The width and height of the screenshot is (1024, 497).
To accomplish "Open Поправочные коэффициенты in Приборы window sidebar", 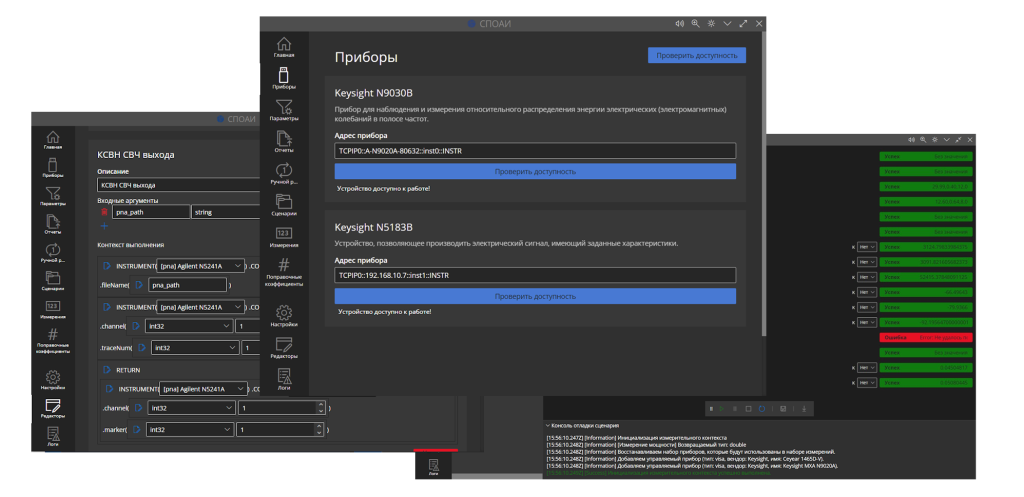I will (x=284, y=273).
